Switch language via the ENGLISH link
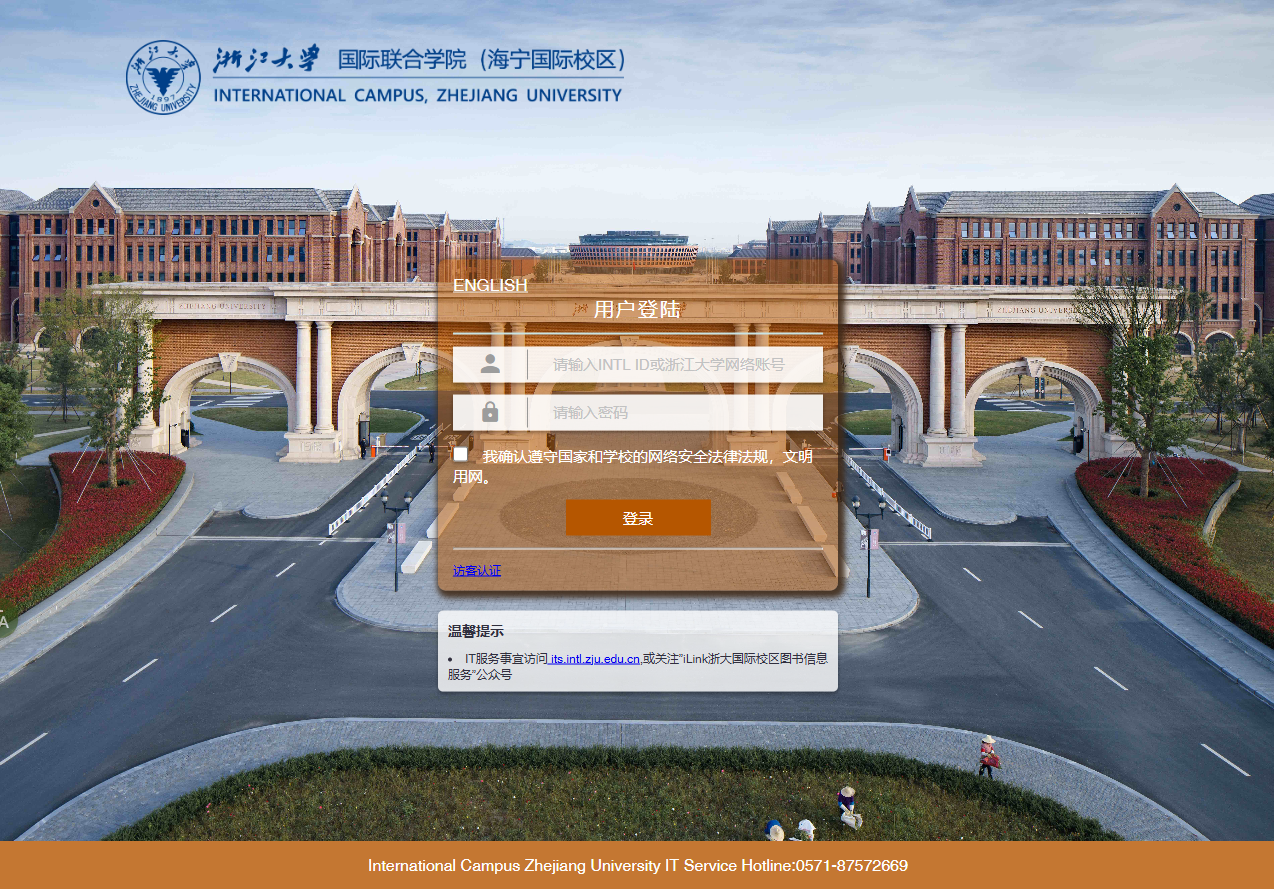Viewport: 1274px width, 889px height. click(490, 286)
